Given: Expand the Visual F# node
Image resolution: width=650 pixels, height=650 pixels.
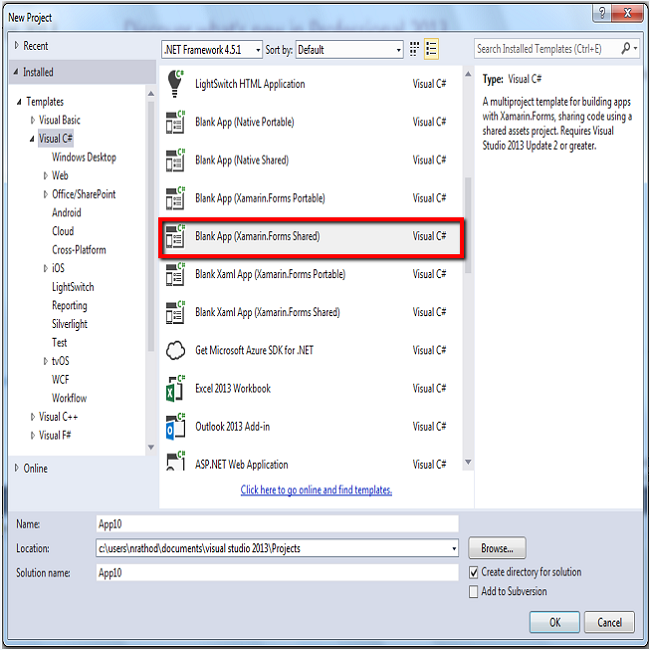Looking at the screenshot, I should click(x=33, y=435).
